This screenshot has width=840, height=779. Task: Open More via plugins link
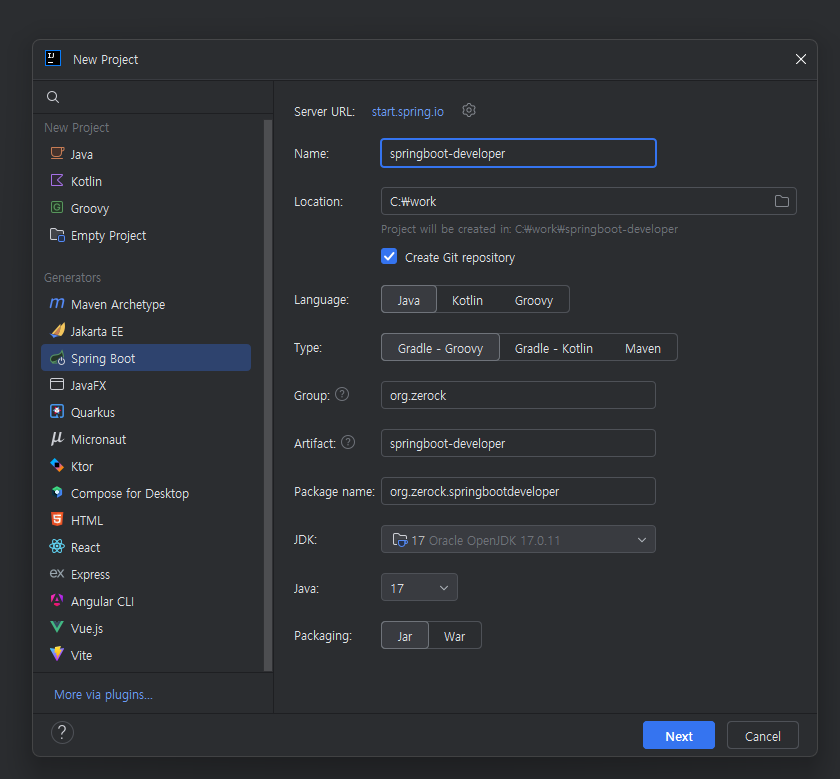click(103, 694)
